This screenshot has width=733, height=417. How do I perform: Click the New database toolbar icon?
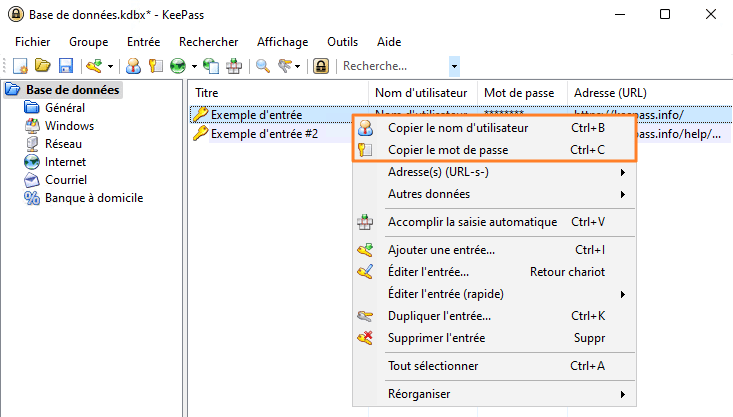click(20, 66)
